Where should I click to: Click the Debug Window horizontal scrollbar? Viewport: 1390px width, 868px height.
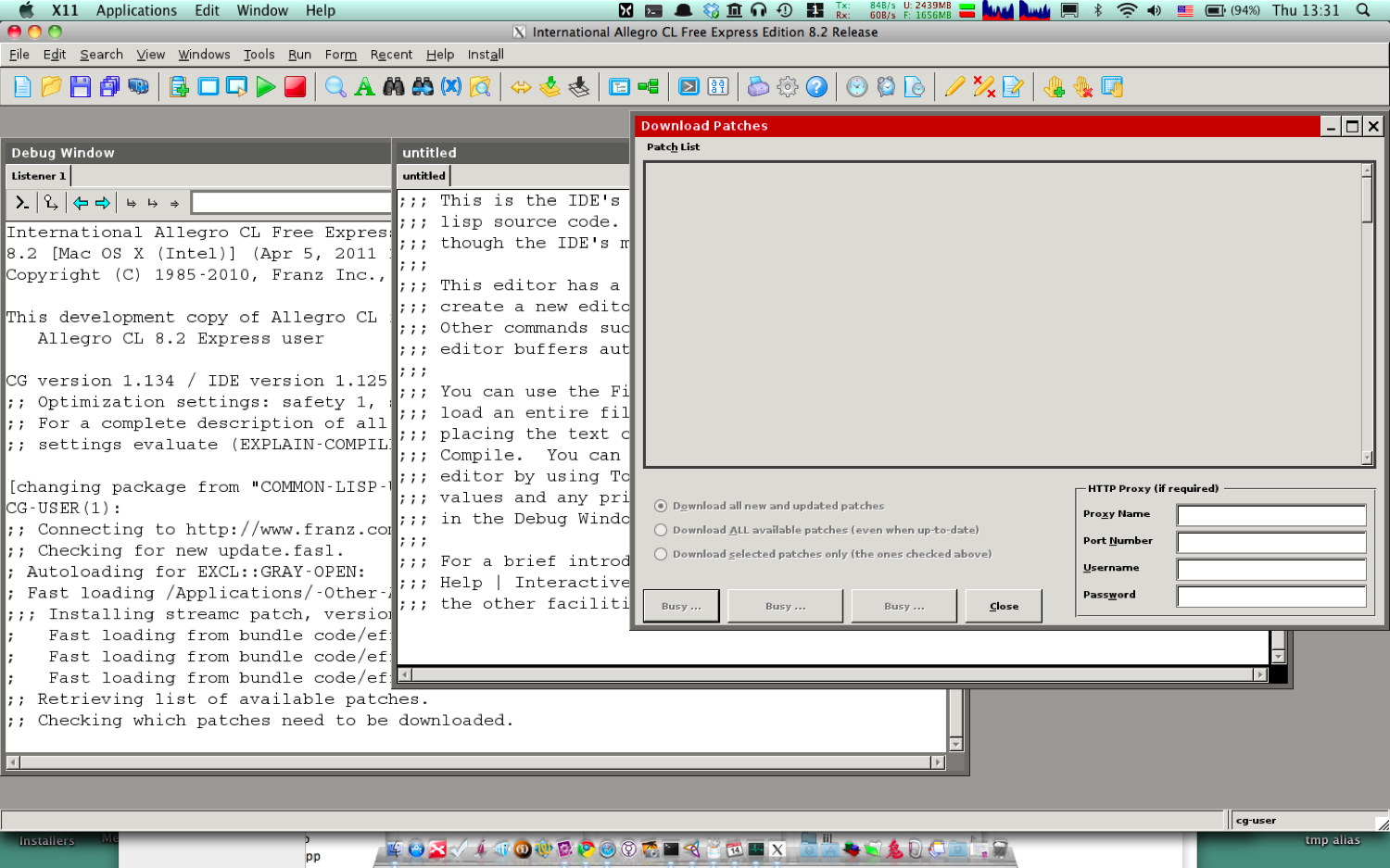(x=475, y=762)
